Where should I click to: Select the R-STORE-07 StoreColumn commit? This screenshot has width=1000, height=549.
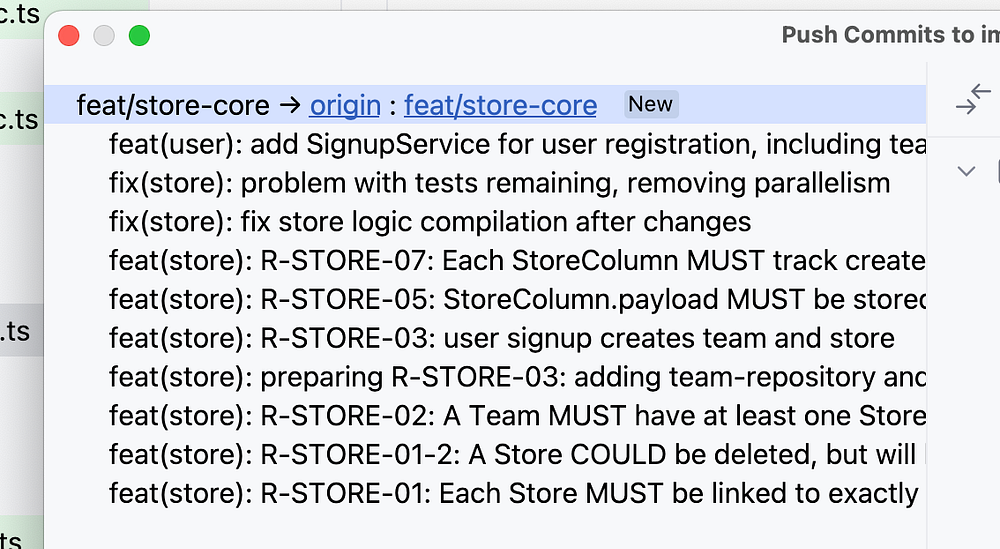click(516, 260)
